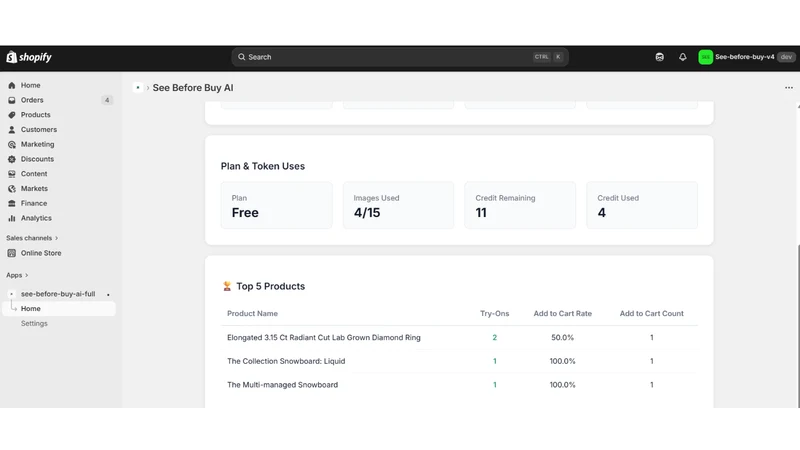Click the Elongated Diamond Ring try-ons count

point(494,337)
